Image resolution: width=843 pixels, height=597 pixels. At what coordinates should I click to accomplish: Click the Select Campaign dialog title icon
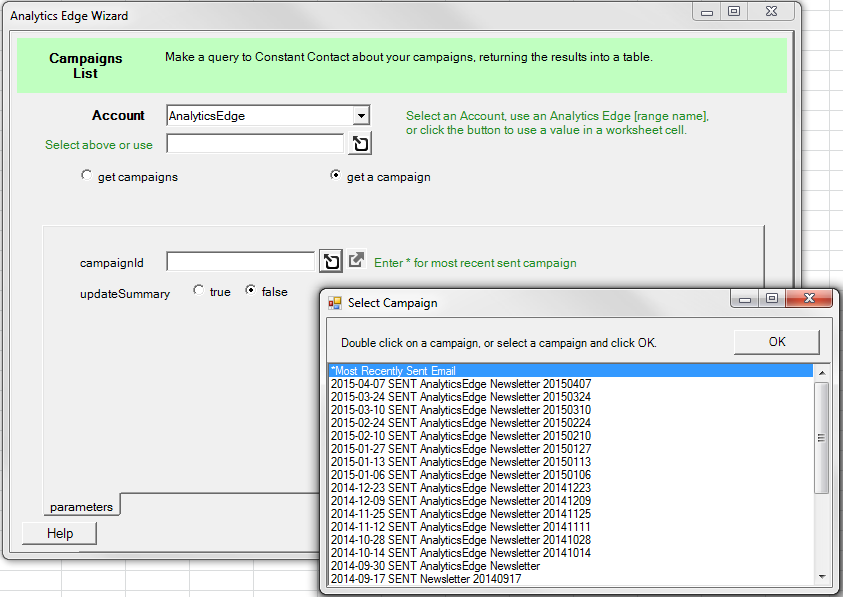(334, 303)
